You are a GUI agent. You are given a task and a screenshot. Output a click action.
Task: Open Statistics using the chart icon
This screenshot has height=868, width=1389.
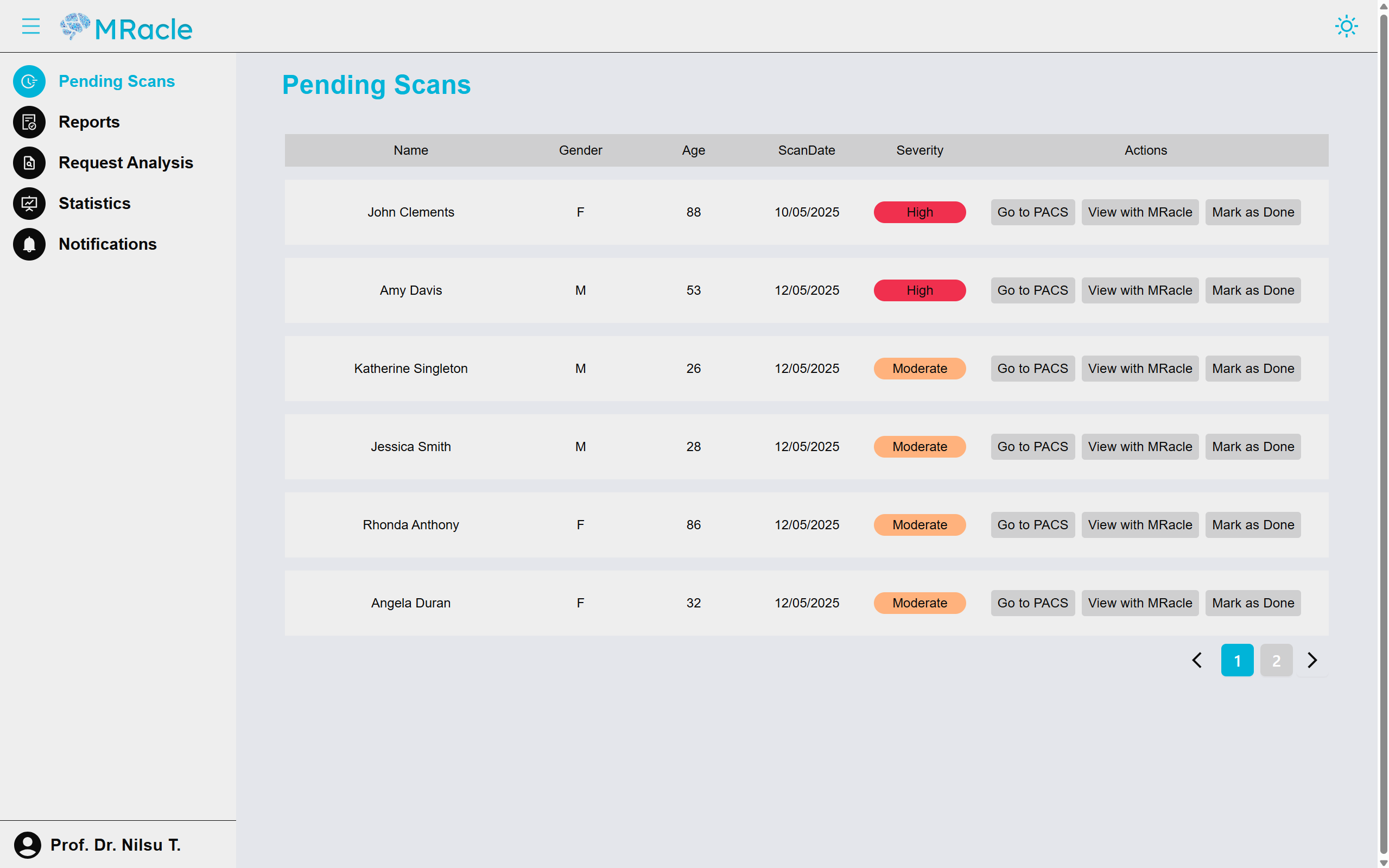(x=29, y=203)
